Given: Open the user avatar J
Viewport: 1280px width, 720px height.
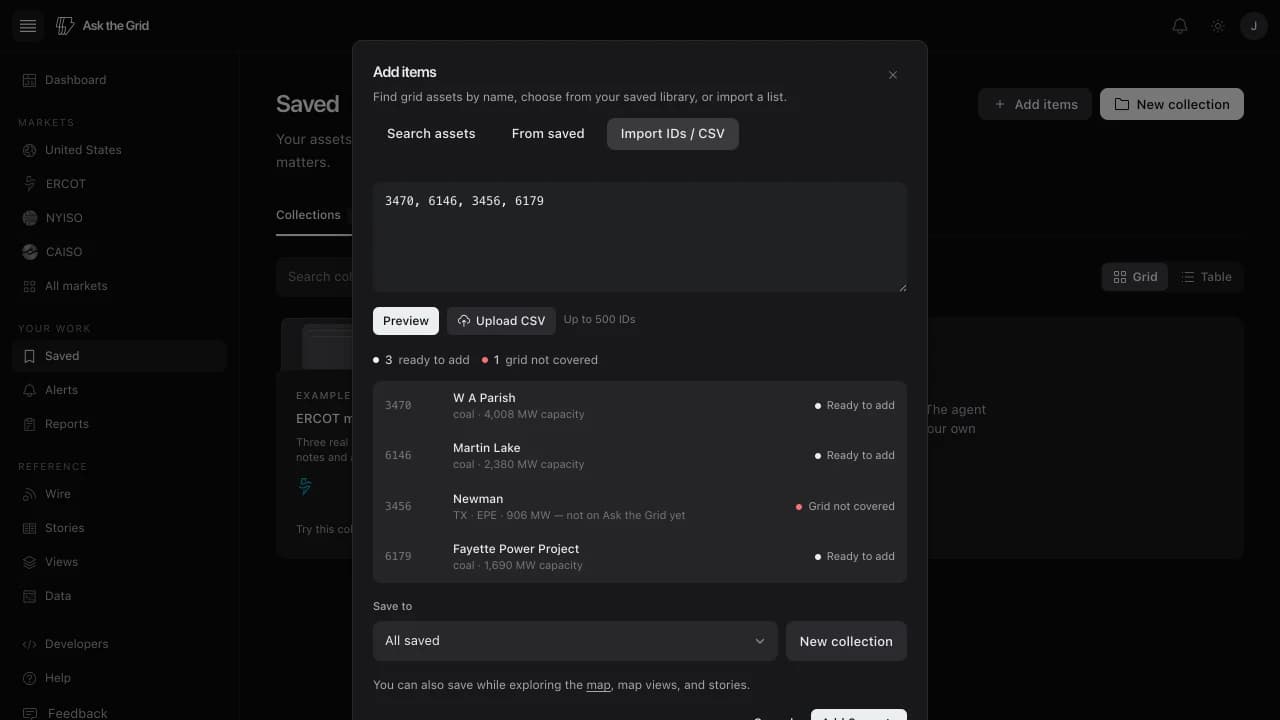Looking at the screenshot, I should (1254, 26).
